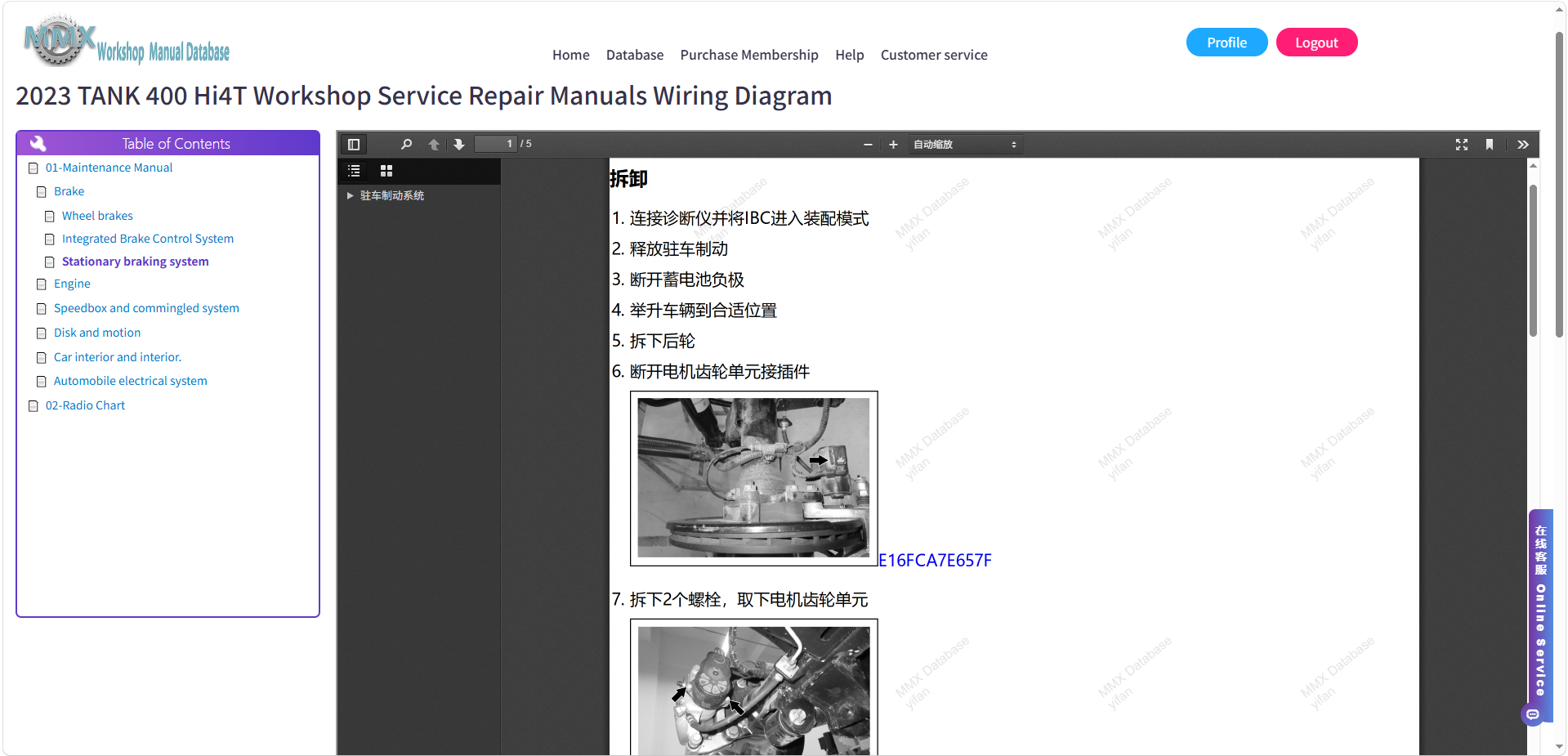Go to next PDF page arrow
Viewport: 1568px width, 756px height.
tap(459, 145)
